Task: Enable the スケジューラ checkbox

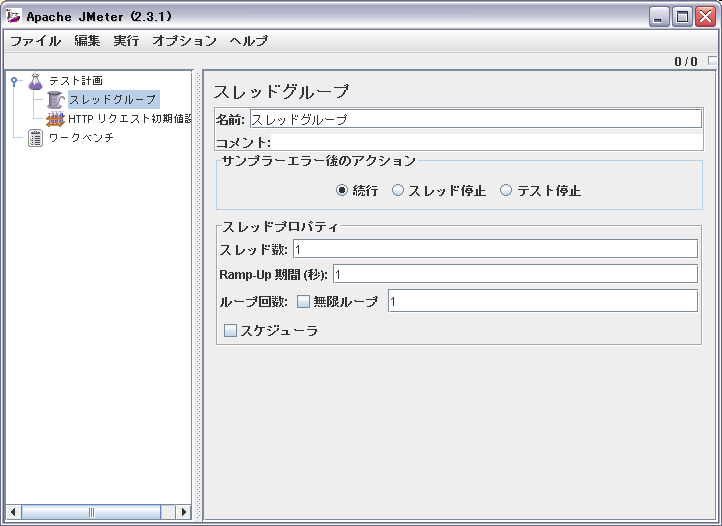Action: [231, 330]
